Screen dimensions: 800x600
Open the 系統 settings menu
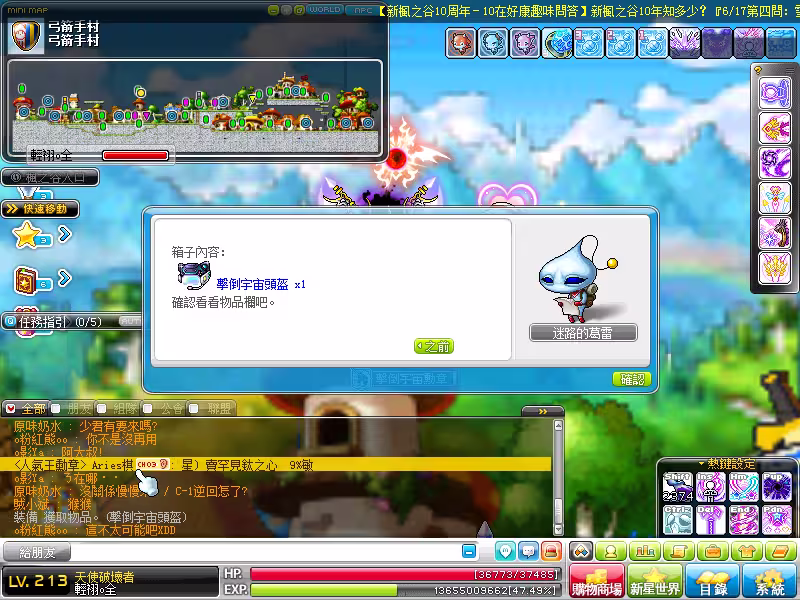click(769, 583)
